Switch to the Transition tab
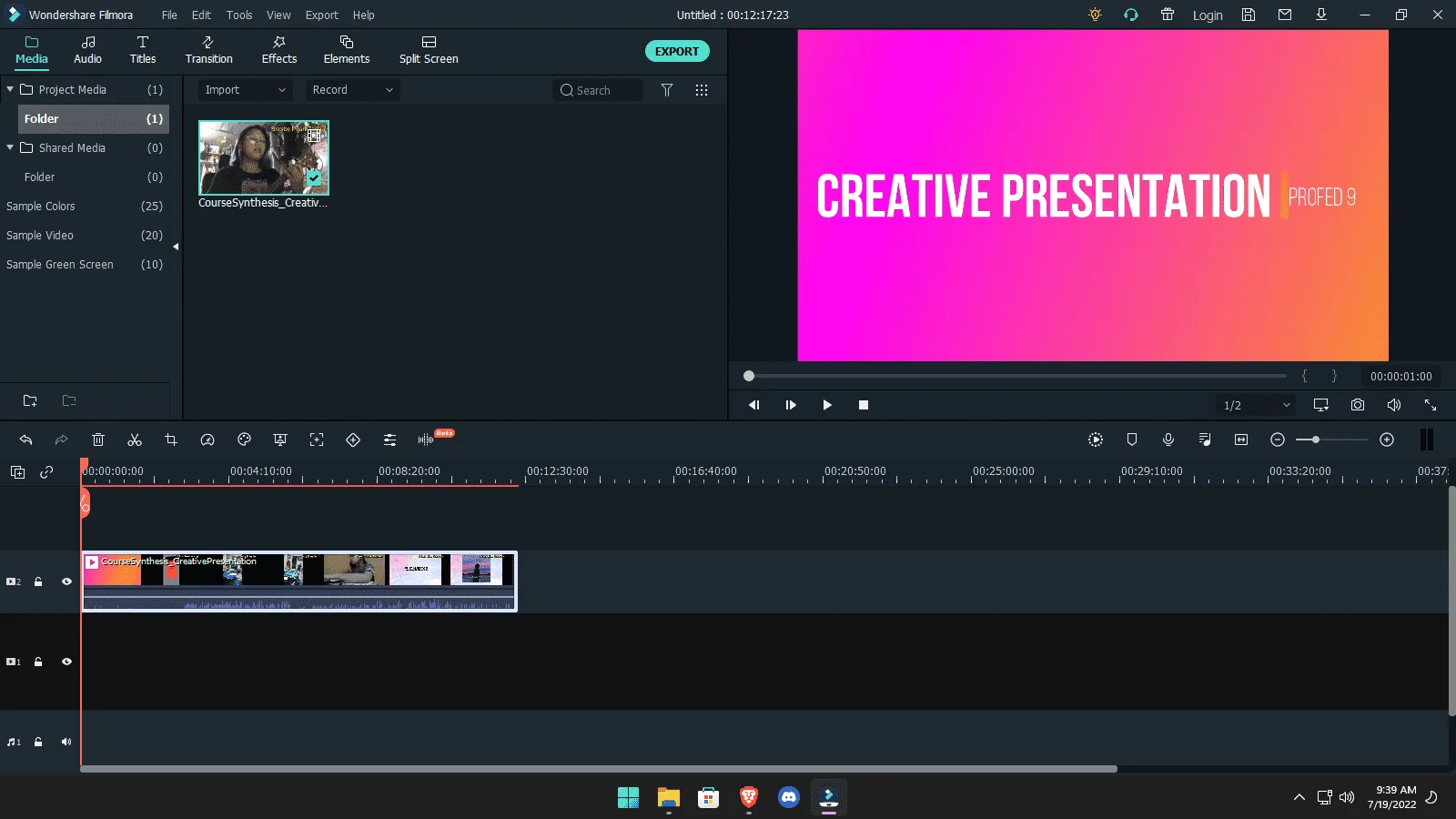 click(208, 51)
